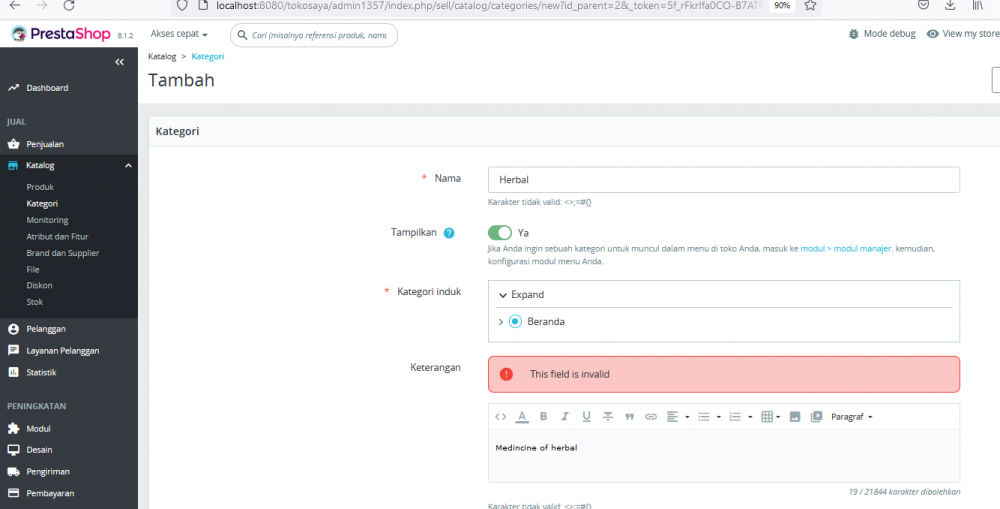Follow the modul > modul manajer link
The width and height of the screenshot is (1000, 509).
click(x=846, y=249)
